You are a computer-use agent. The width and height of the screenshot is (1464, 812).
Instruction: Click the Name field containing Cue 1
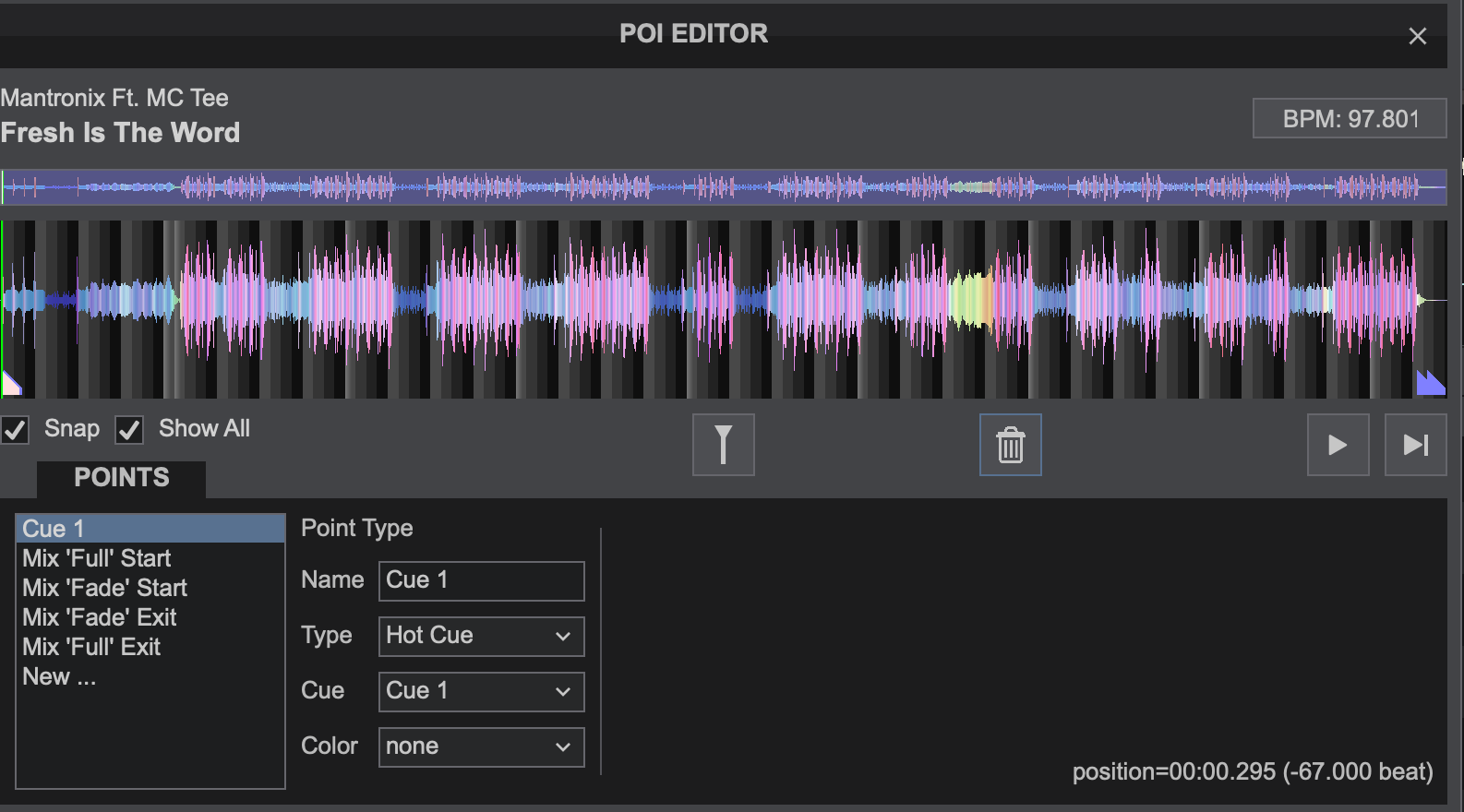coord(481,580)
